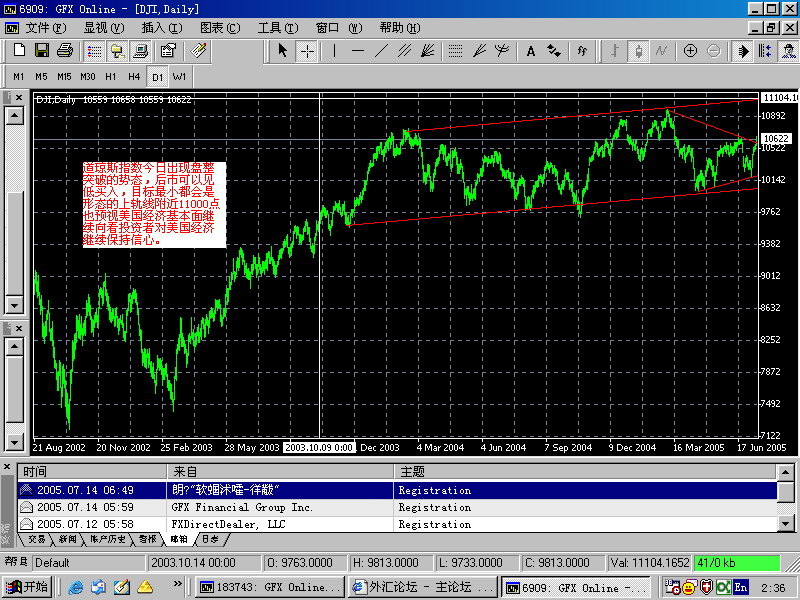Switch to bar chart mode
Screen dimensions: 800x600
615,51
